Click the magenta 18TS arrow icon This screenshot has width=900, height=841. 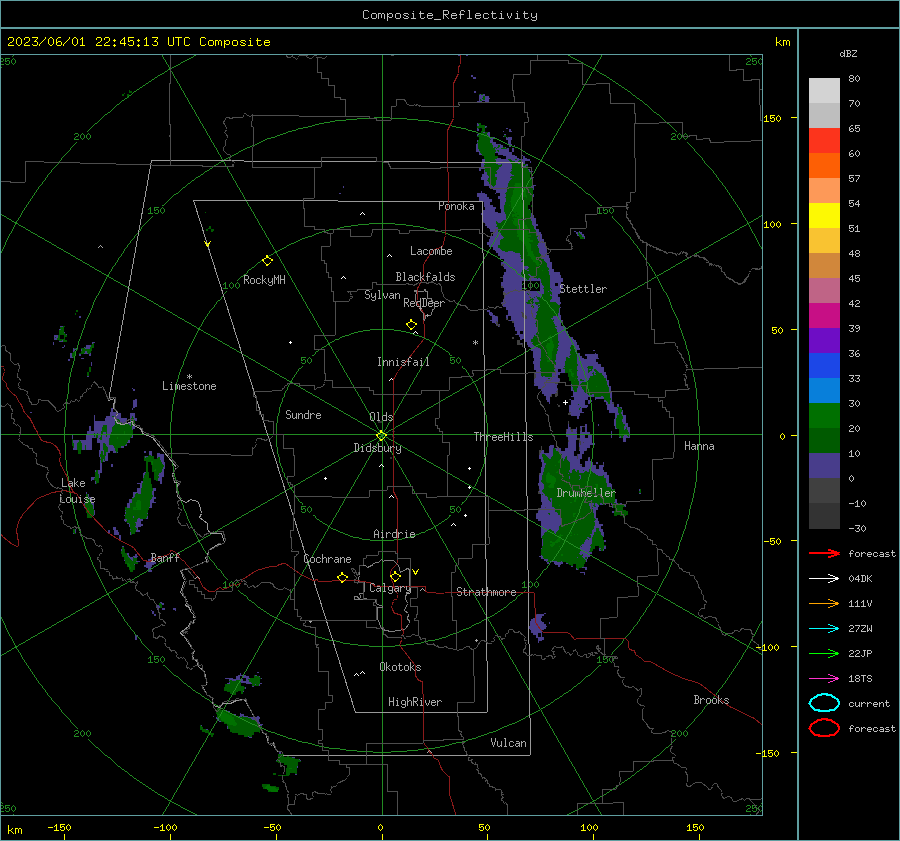pos(824,679)
